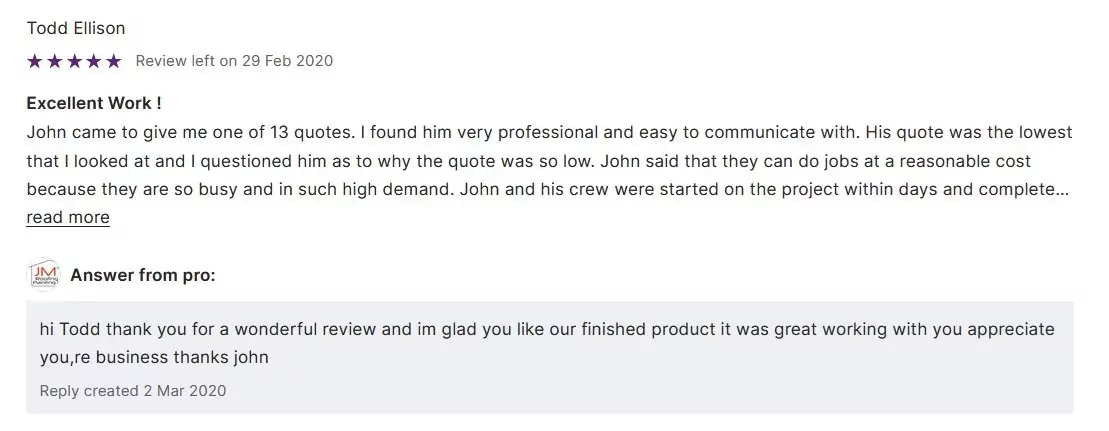Click the review line starting John came to give
Viewport: 1109px width, 431px height.
pos(548,132)
